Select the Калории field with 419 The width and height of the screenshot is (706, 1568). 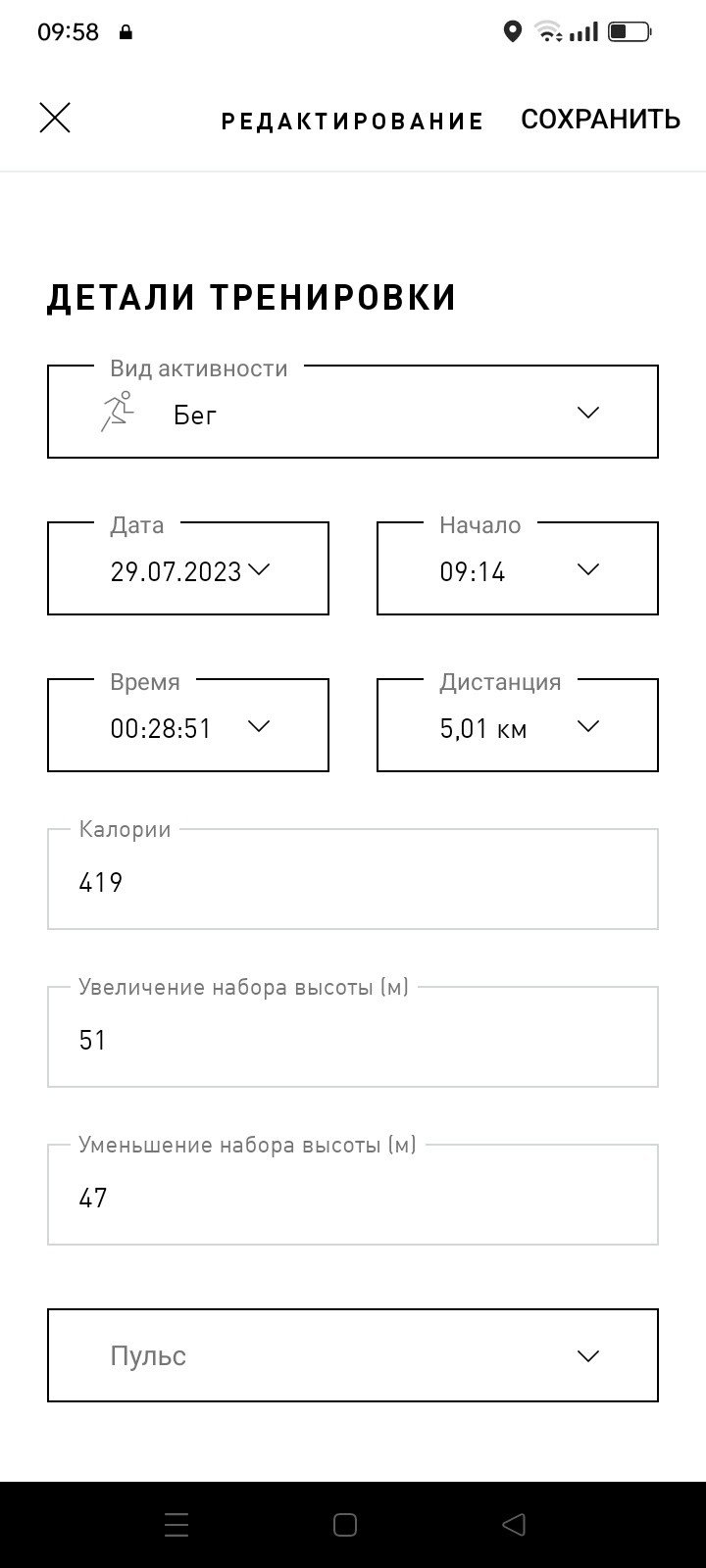(353, 879)
